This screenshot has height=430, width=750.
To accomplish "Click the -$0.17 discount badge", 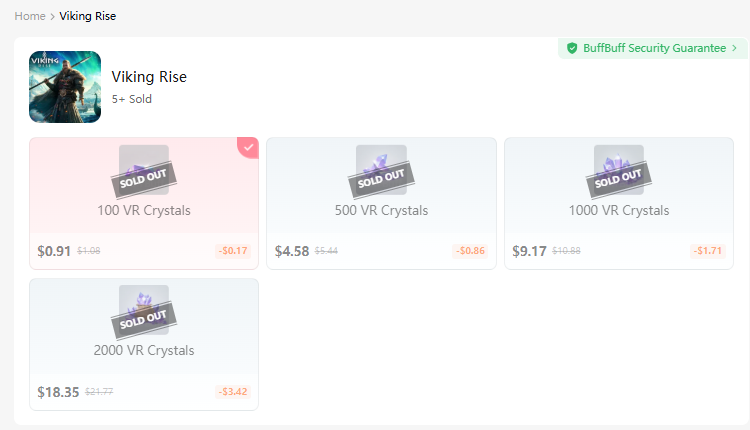I will (233, 251).
